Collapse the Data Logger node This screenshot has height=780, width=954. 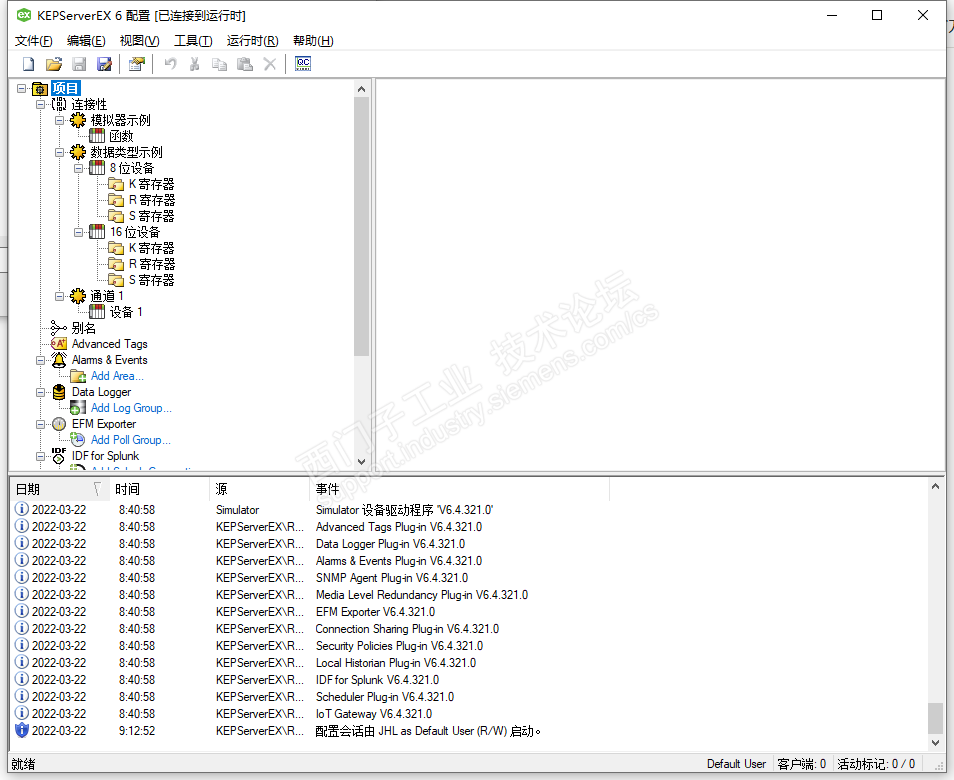click(40, 392)
